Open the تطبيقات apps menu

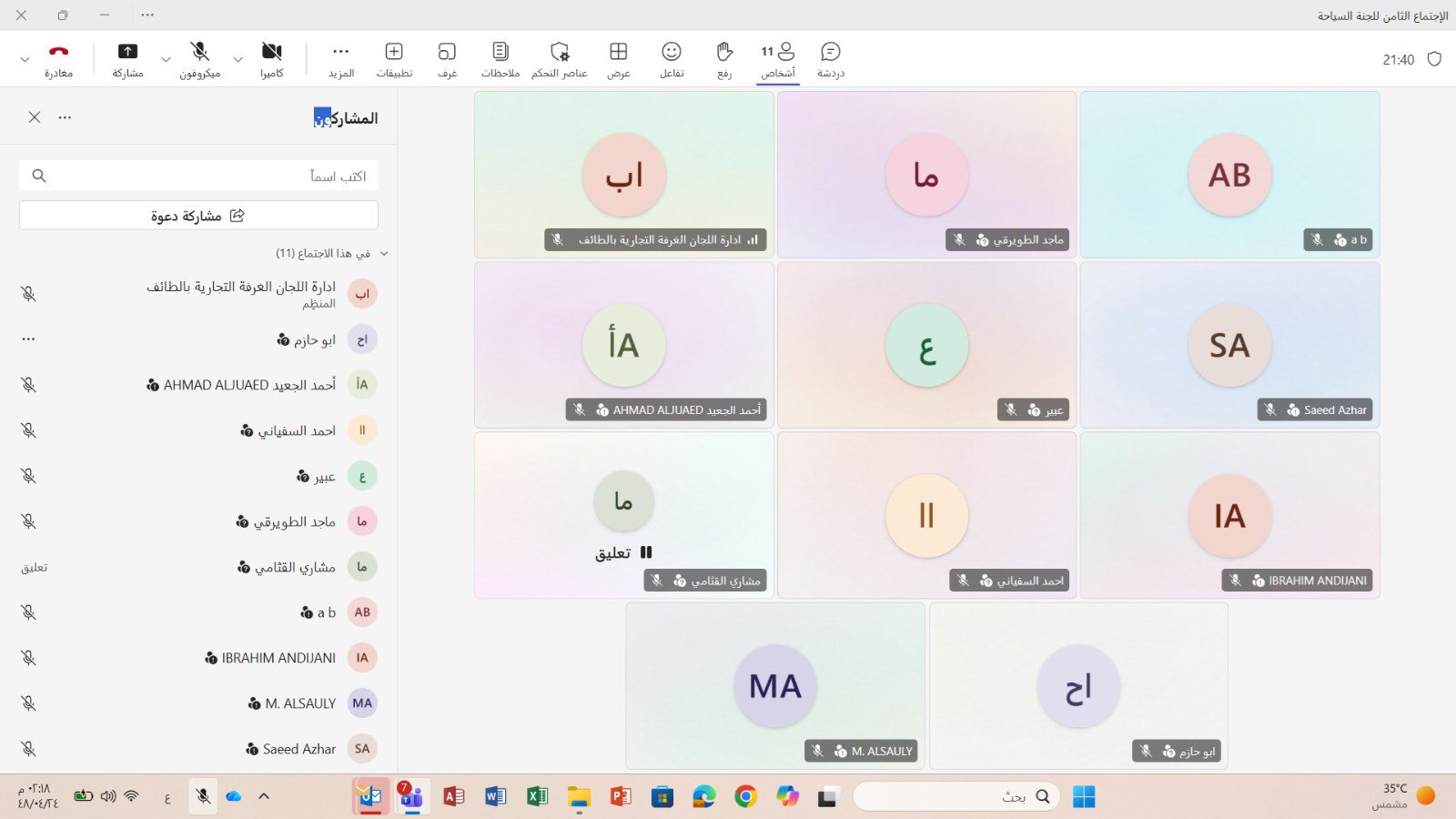pyautogui.click(x=394, y=59)
